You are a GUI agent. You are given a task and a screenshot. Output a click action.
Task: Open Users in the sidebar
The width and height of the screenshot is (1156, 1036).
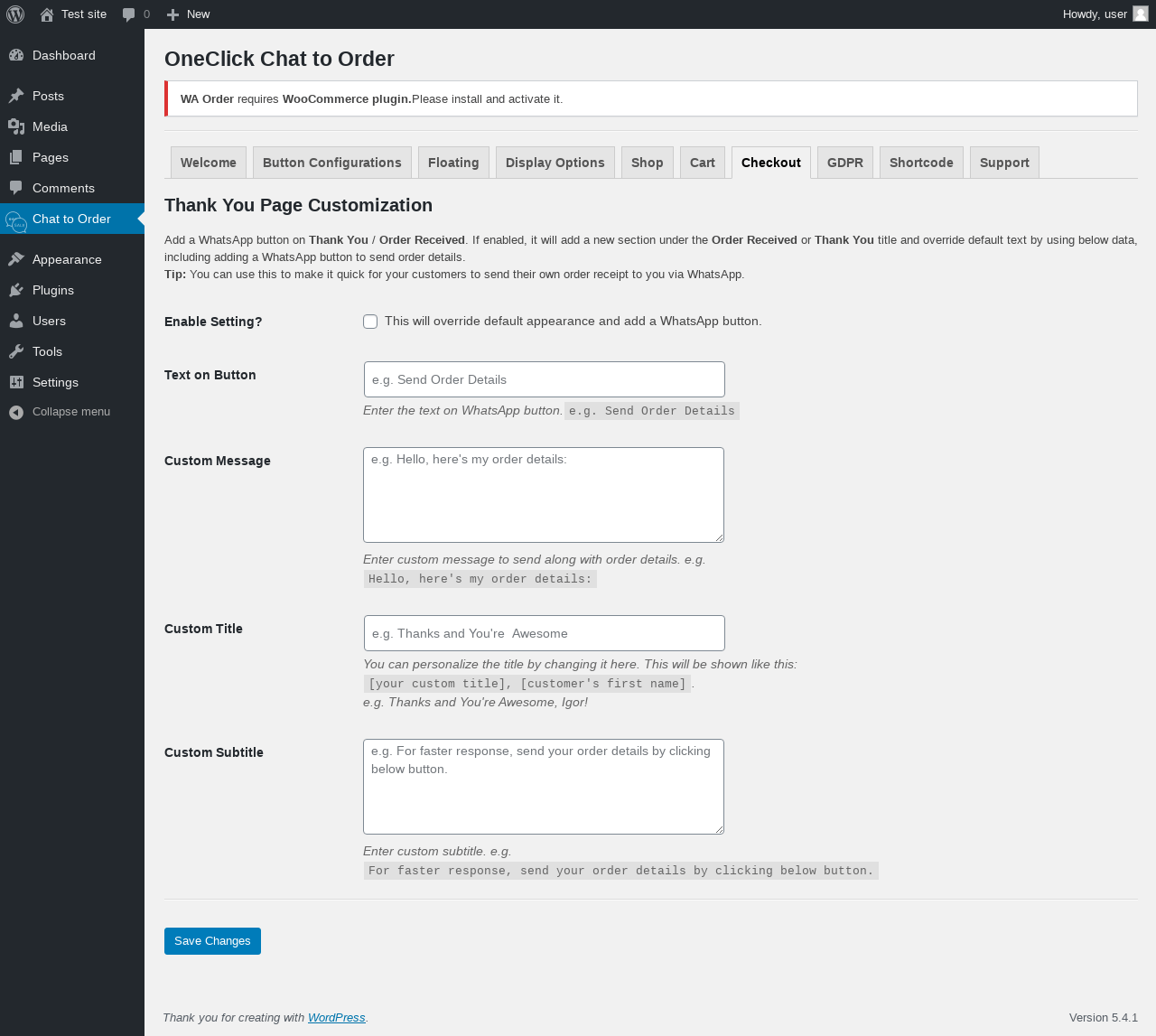point(72,321)
